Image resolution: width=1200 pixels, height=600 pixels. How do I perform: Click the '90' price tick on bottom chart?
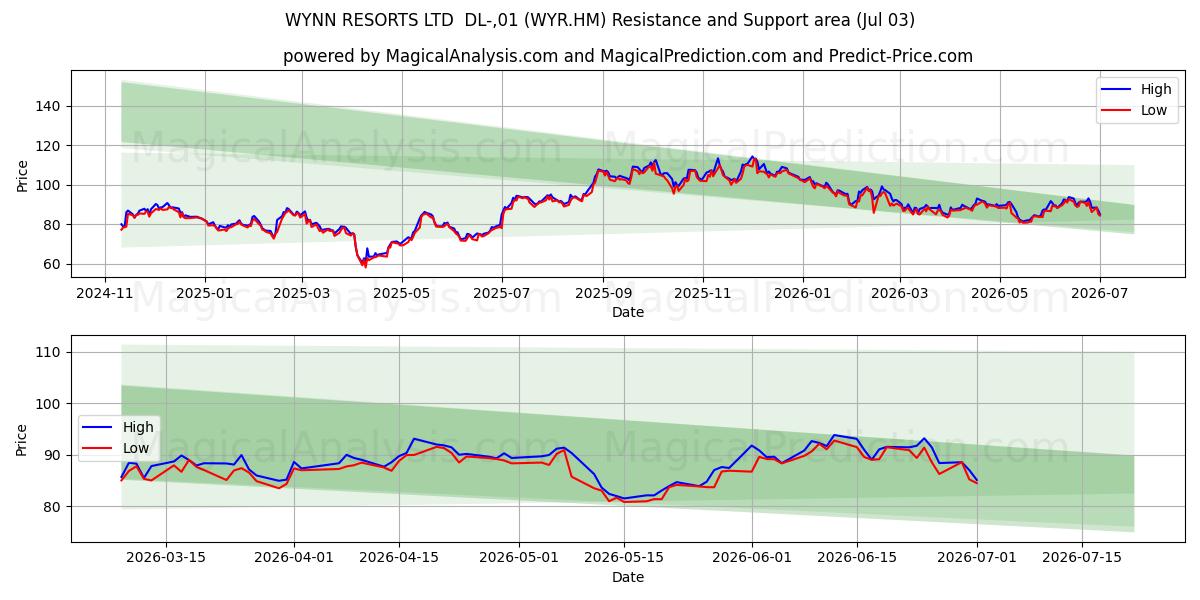point(54,455)
